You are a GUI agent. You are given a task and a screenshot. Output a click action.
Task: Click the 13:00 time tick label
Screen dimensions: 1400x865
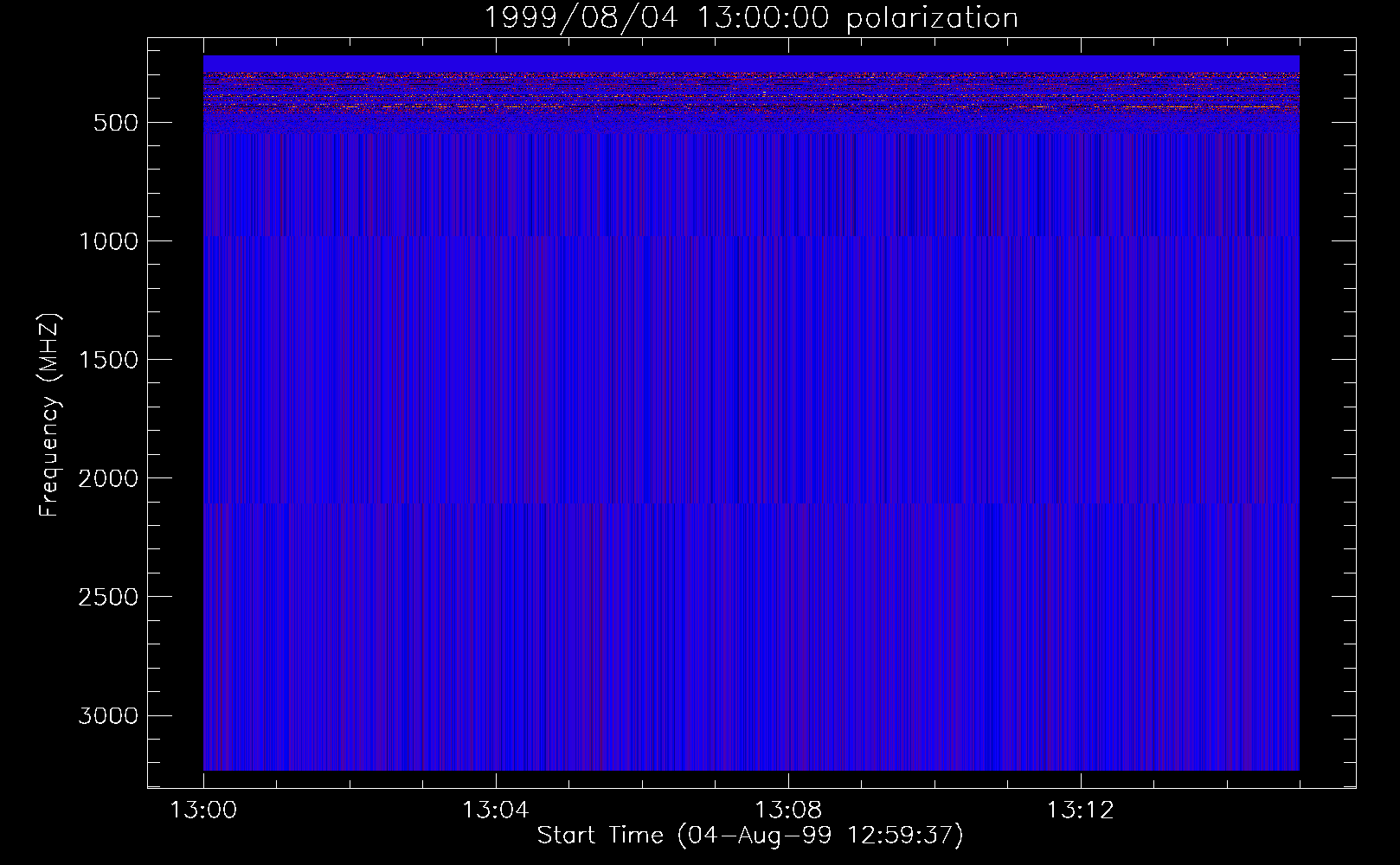203,811
